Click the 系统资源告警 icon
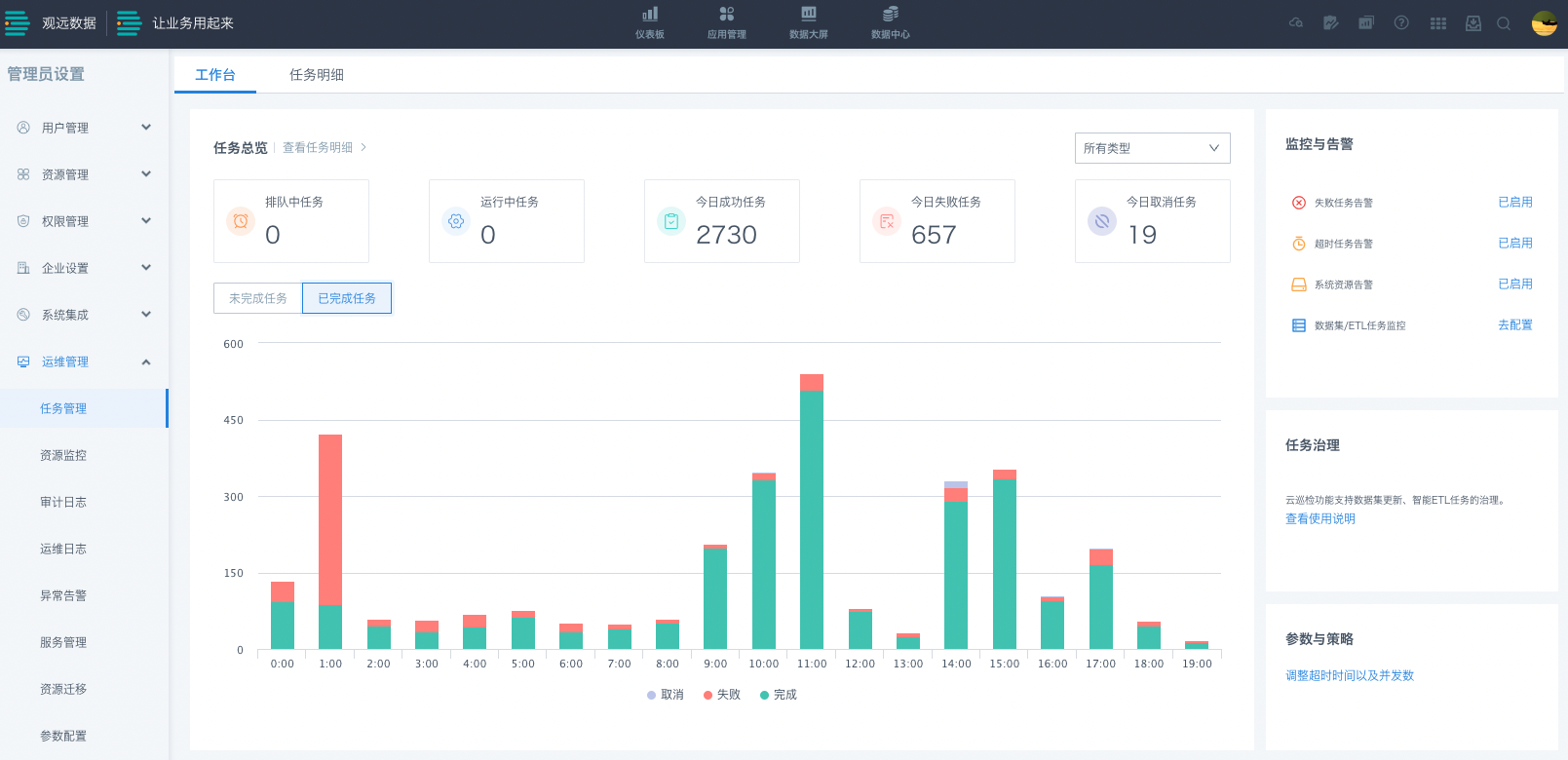 (x=1299, y=285)
